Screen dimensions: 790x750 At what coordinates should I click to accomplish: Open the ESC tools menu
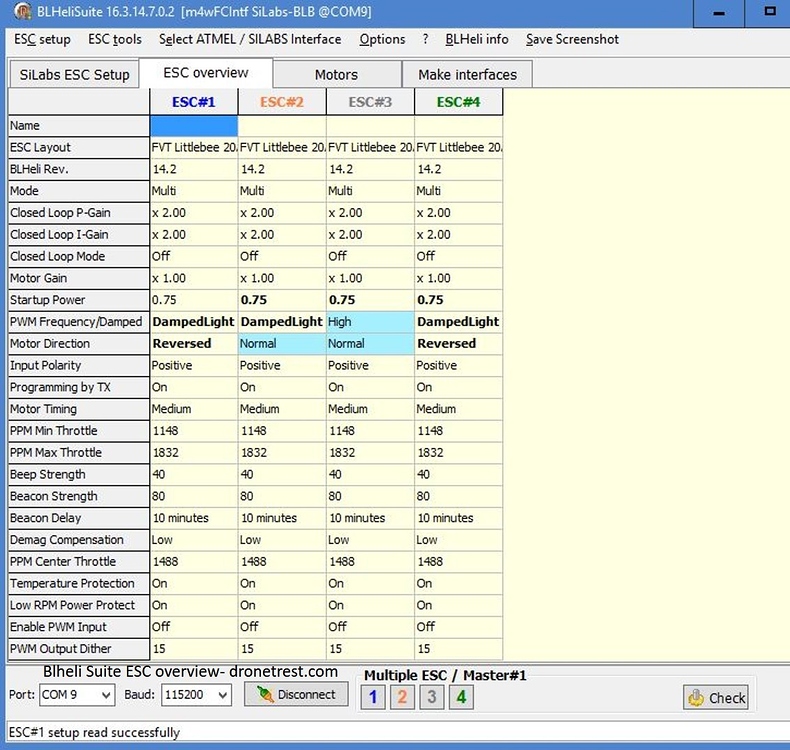point(114,39)
